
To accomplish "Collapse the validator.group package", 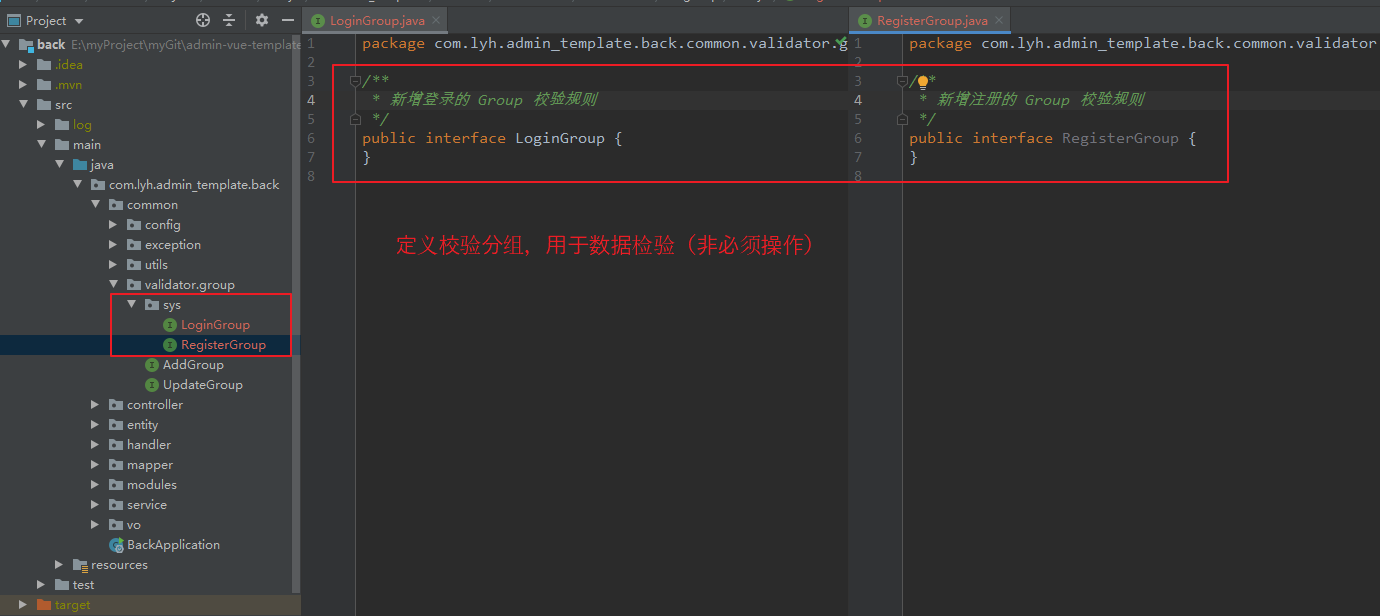I will pos(113,285).
